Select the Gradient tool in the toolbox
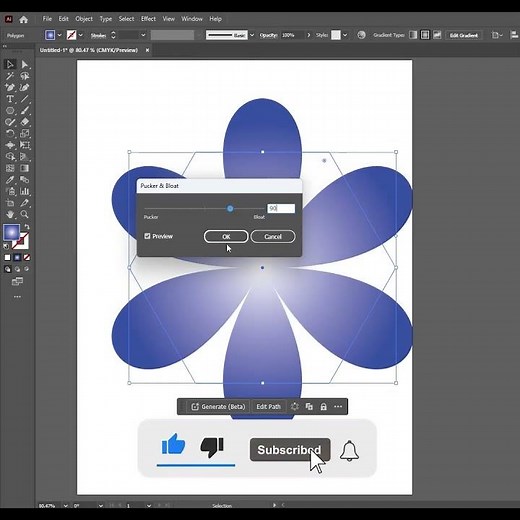This screenshot has height=520, width=520. [x=24, y=168]
